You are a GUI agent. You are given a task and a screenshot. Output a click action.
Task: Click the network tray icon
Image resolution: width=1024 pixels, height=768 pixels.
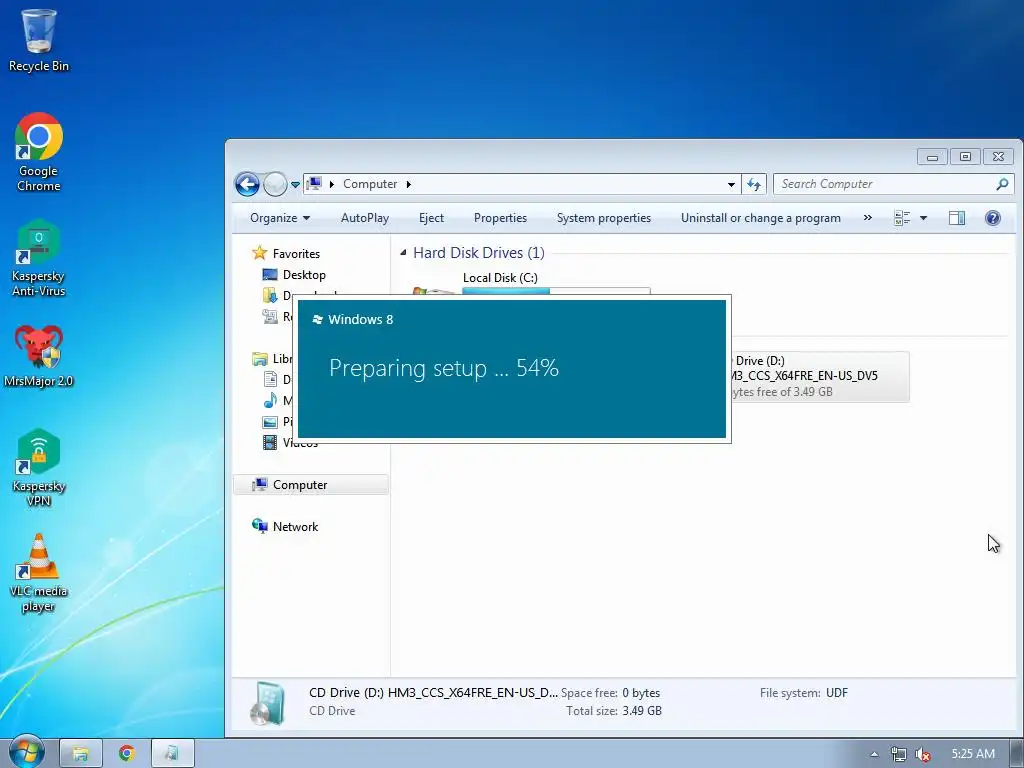pos(899,754)
